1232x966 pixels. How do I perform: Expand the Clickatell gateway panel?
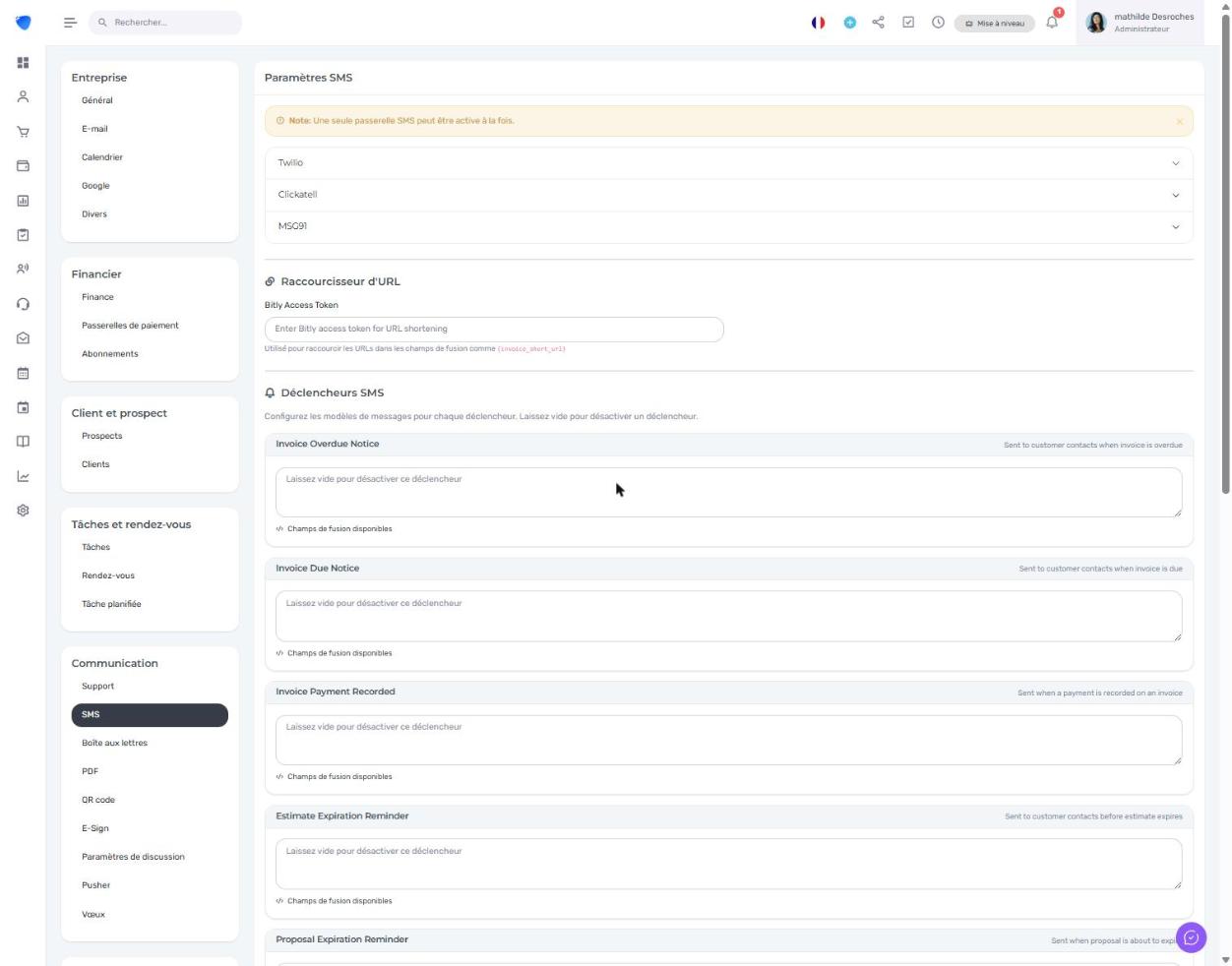click(728, 195)
